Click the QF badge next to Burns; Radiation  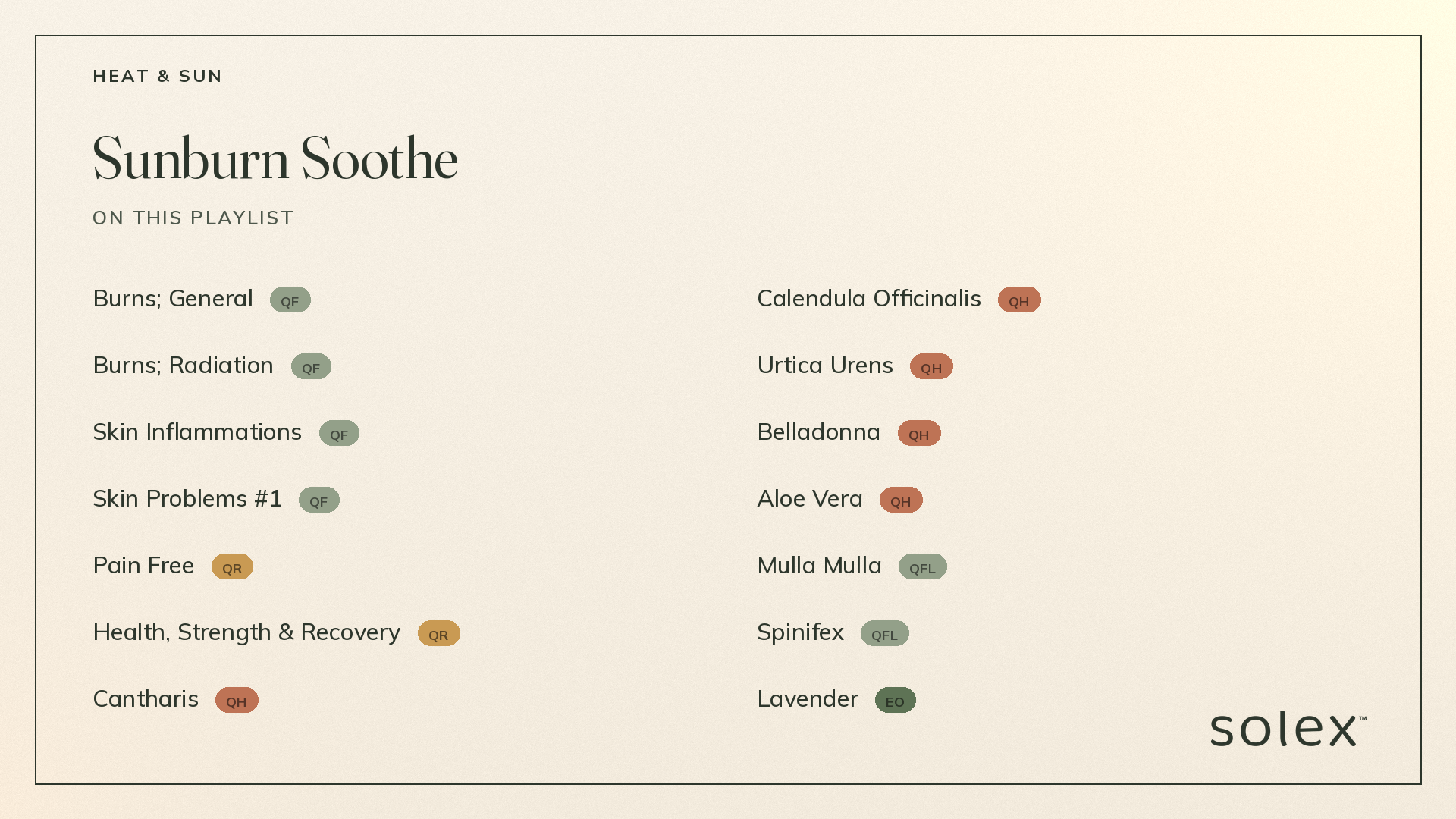coord(311,366)
